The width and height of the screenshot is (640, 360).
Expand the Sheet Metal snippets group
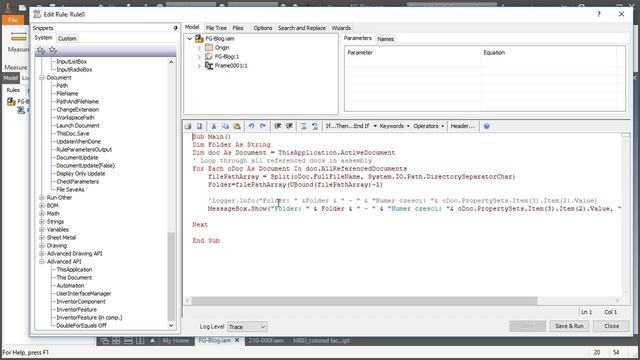click(42, 238)
